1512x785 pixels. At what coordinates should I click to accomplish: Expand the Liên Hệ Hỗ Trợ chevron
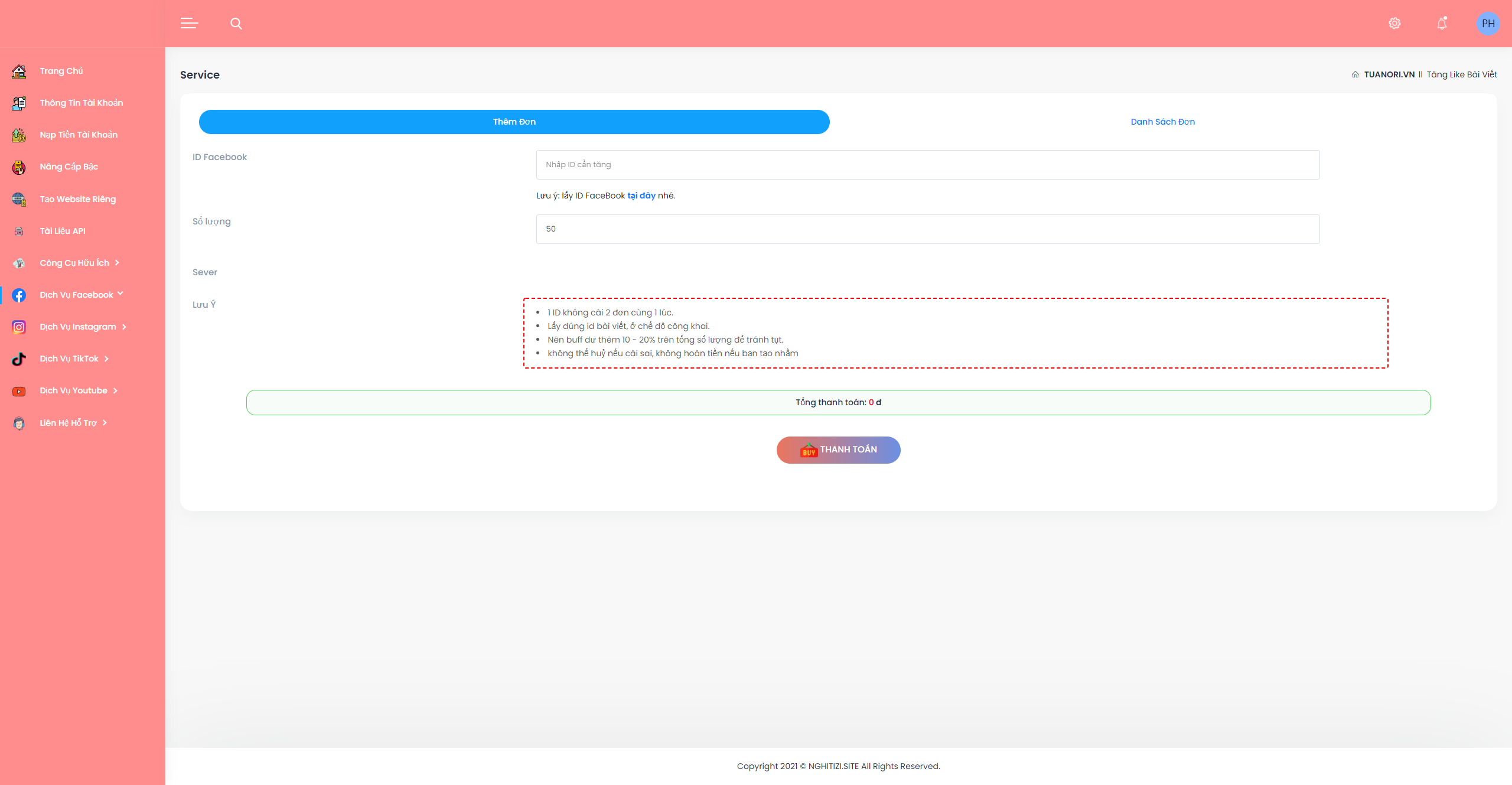click(105, 423)
